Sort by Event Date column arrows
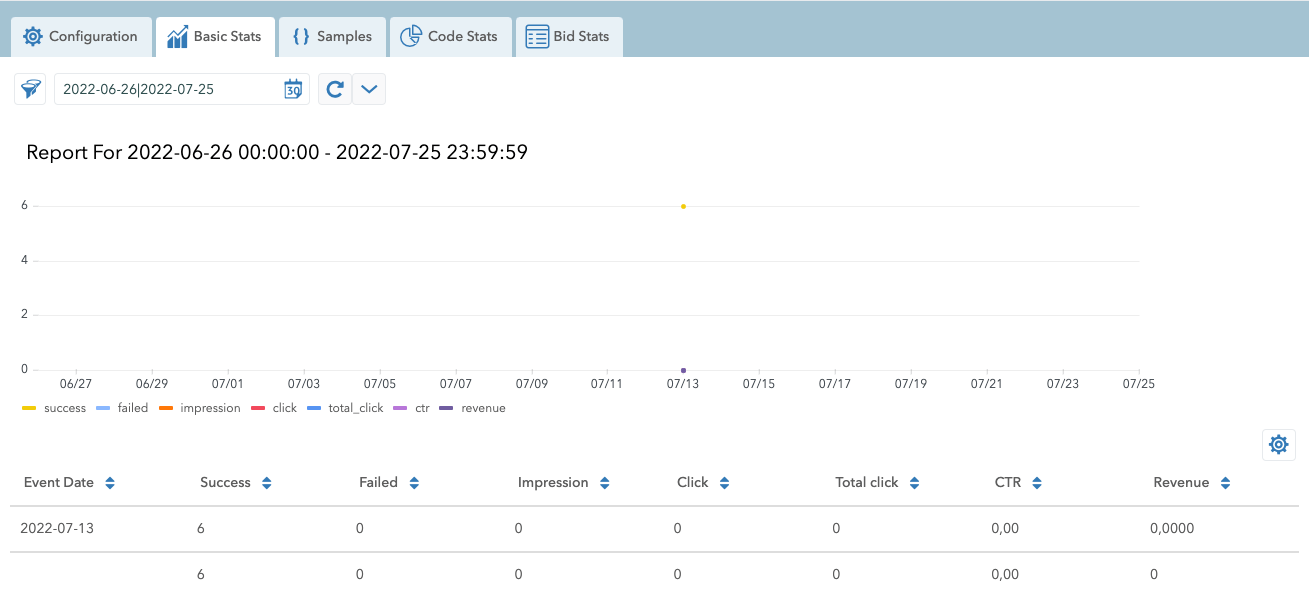 [x=110, y=483]
